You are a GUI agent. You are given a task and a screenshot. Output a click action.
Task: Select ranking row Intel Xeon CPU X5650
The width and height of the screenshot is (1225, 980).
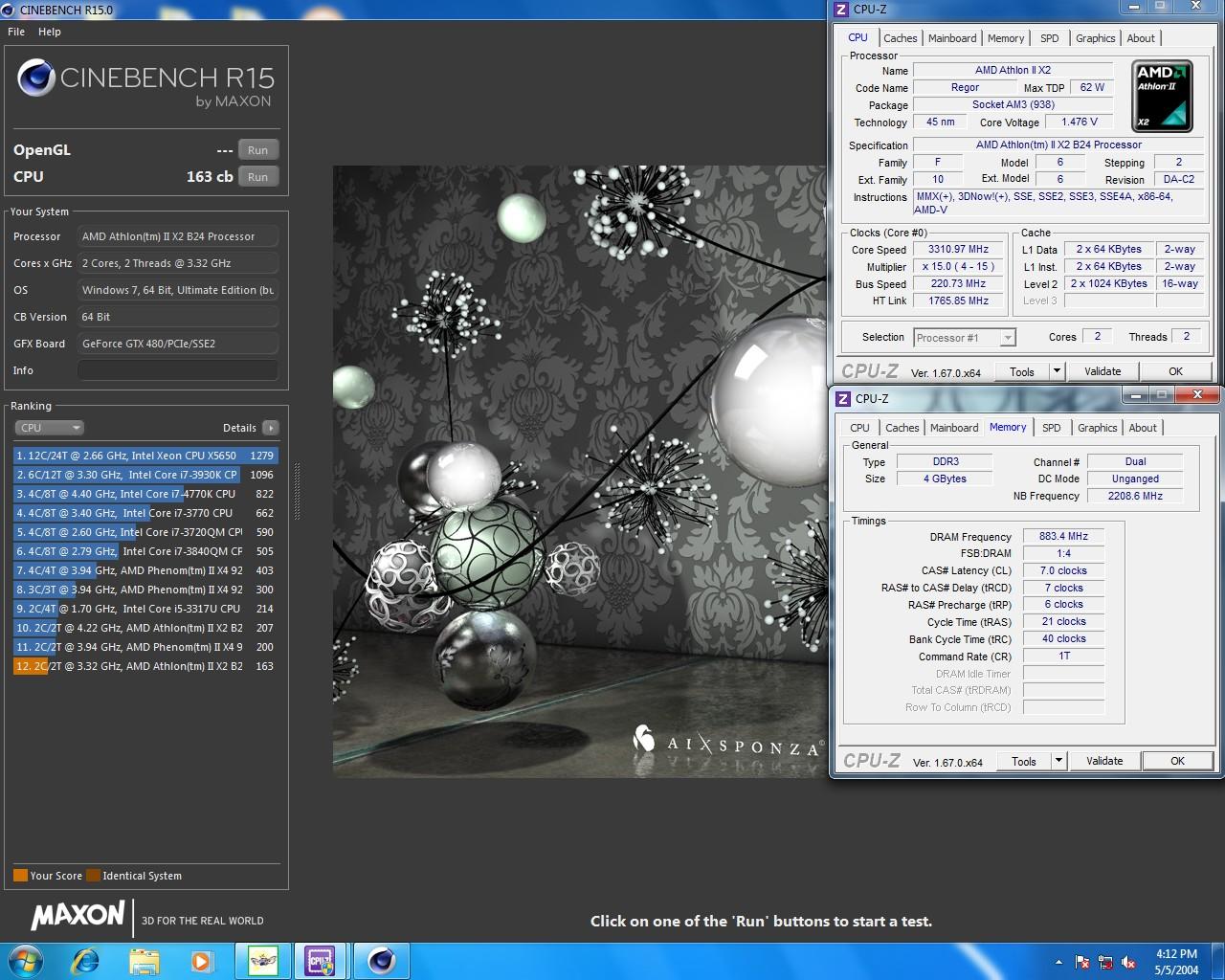coord(145,456)
